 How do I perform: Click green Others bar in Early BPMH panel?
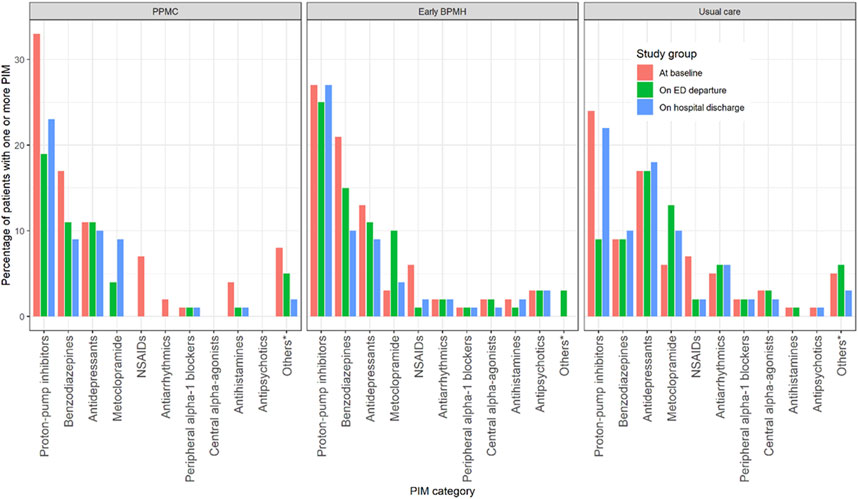pyautogui.click(x=564, y=304)
